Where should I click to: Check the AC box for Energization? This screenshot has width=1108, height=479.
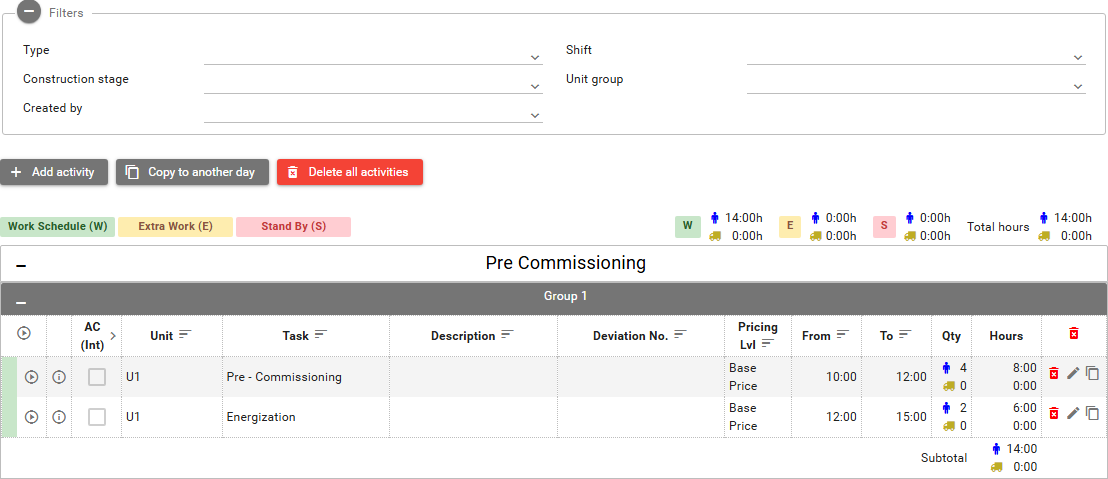tap(97, 417)
